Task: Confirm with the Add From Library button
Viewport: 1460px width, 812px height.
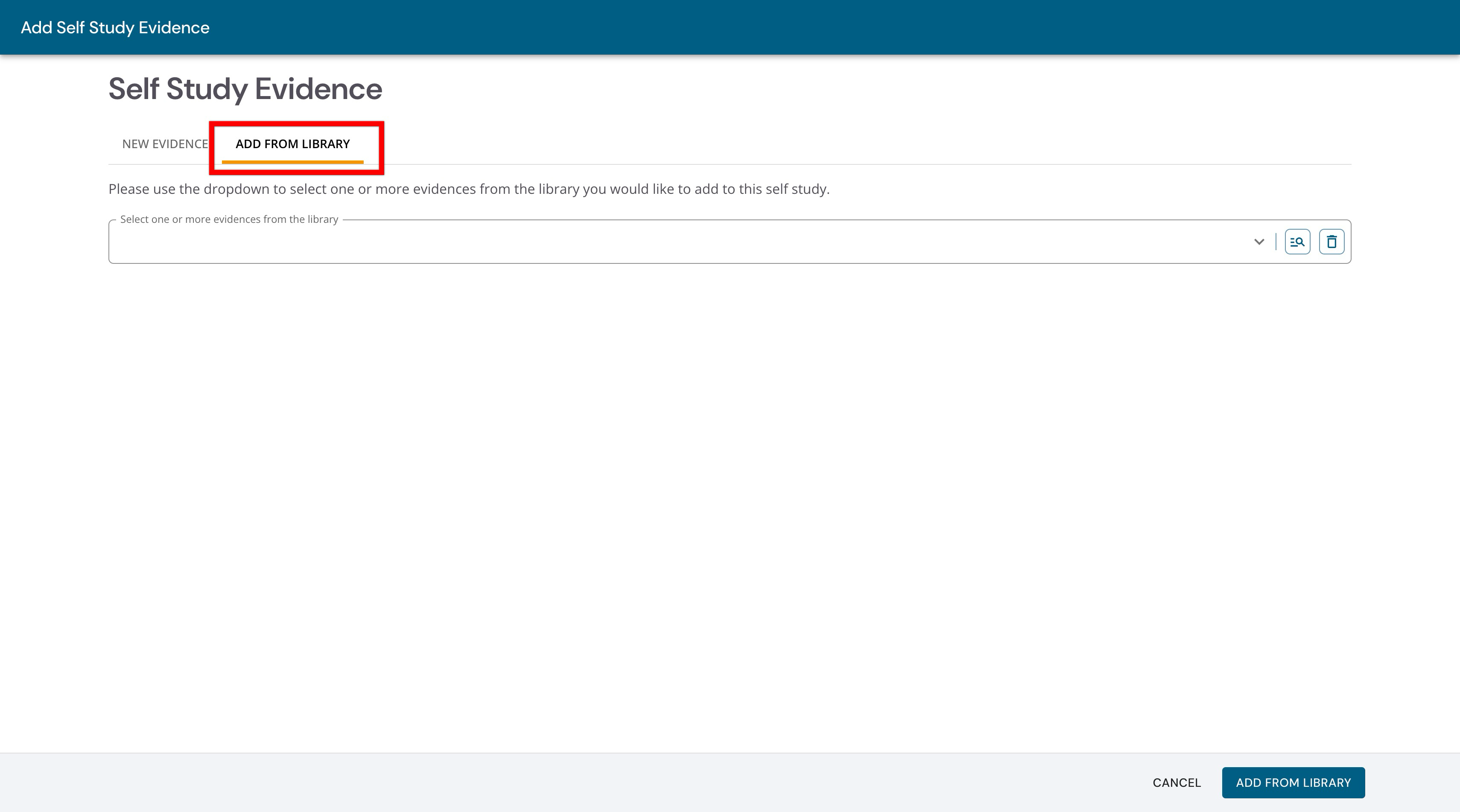Action: [x=1294, y=783]
